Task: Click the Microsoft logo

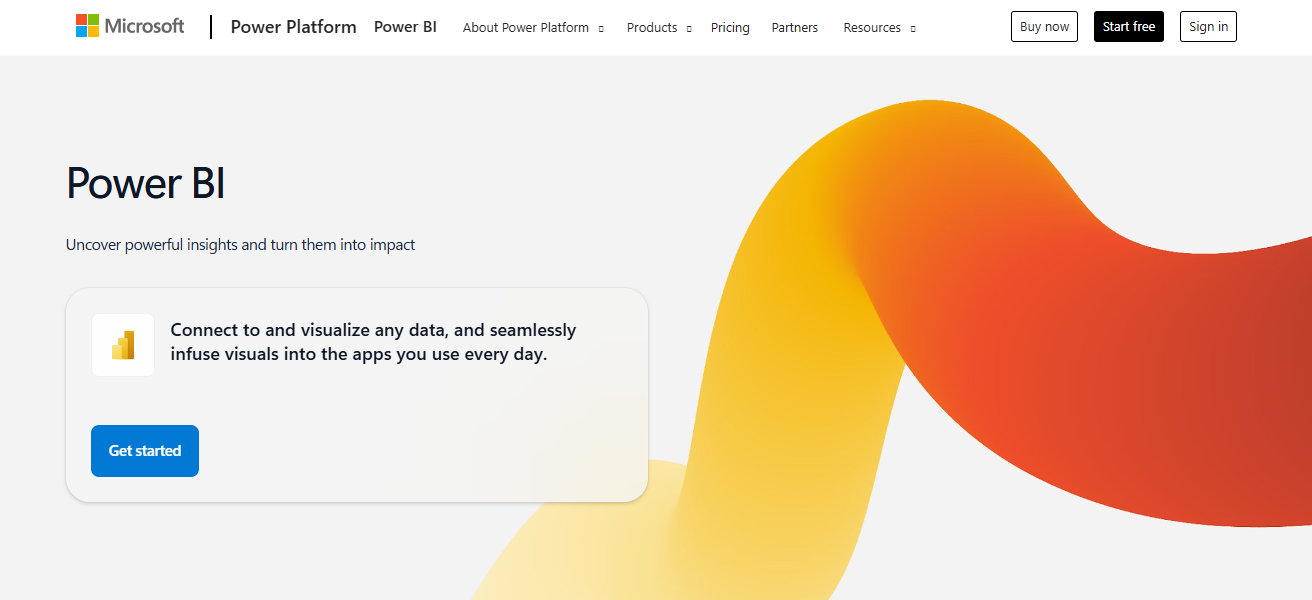Action: pyautogui.click(x=128, y=25)
